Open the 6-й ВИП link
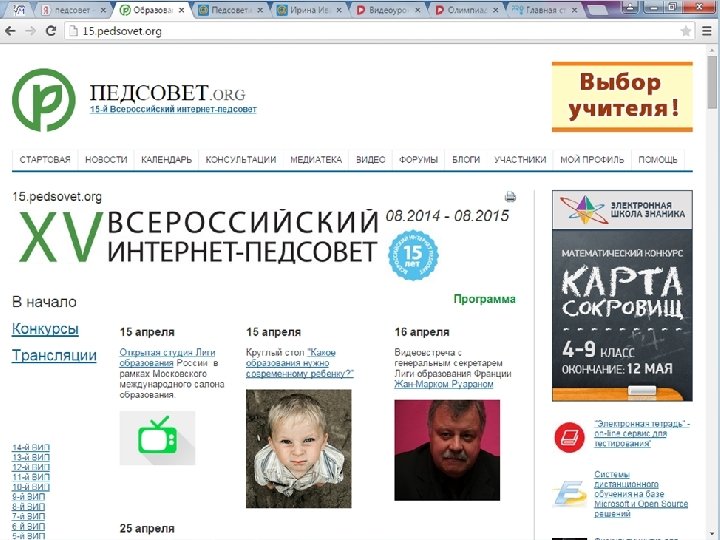The height and width of the screenshot is (540, 720). (28, 526)
